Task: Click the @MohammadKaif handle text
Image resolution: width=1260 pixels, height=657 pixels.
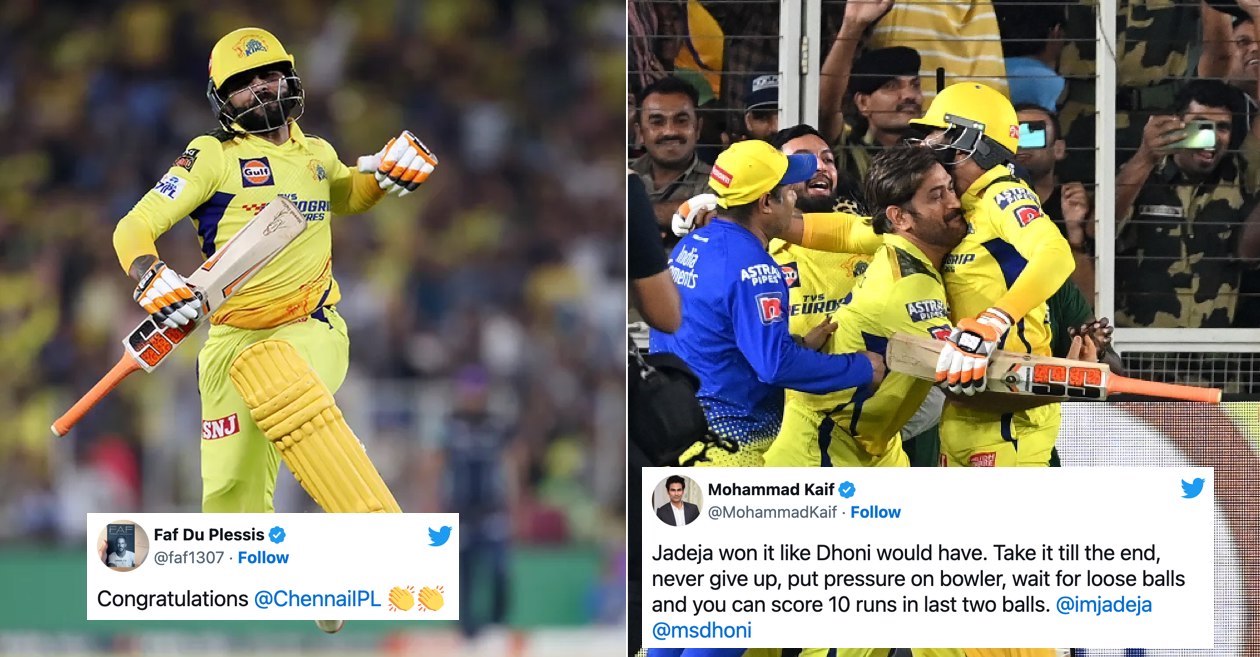Action: (x=772, y=512)
